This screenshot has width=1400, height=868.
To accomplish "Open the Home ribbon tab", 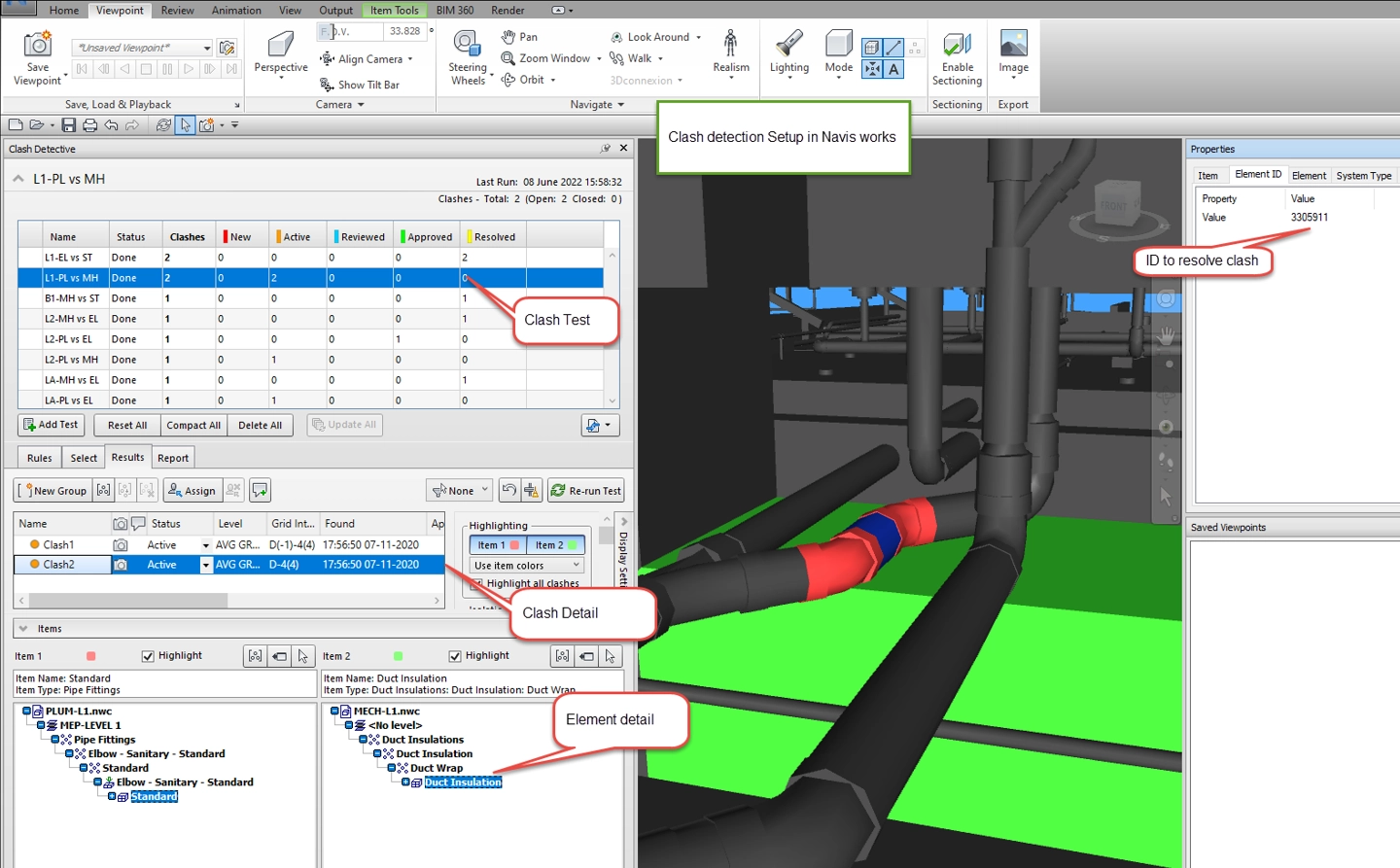I will pos(64,11).
